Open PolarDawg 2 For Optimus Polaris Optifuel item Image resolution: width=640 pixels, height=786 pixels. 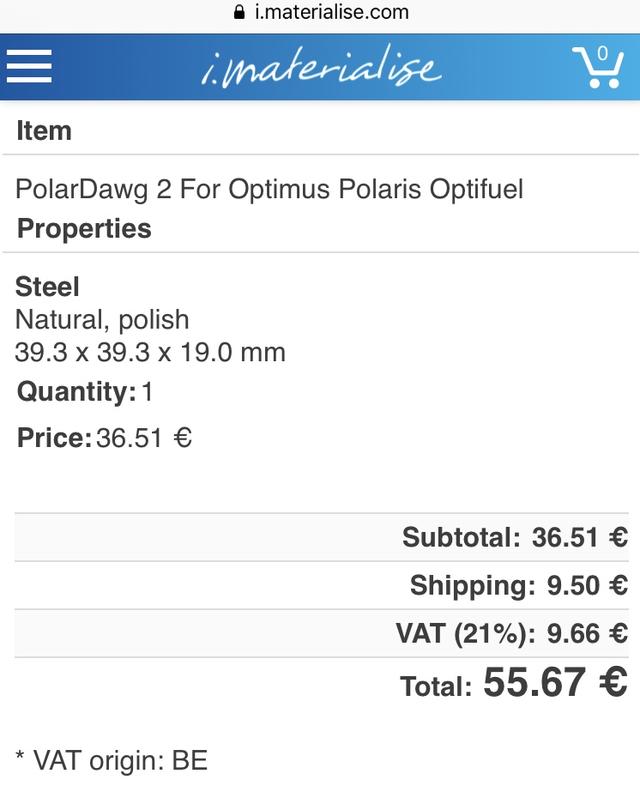click(x=269, y=189)
